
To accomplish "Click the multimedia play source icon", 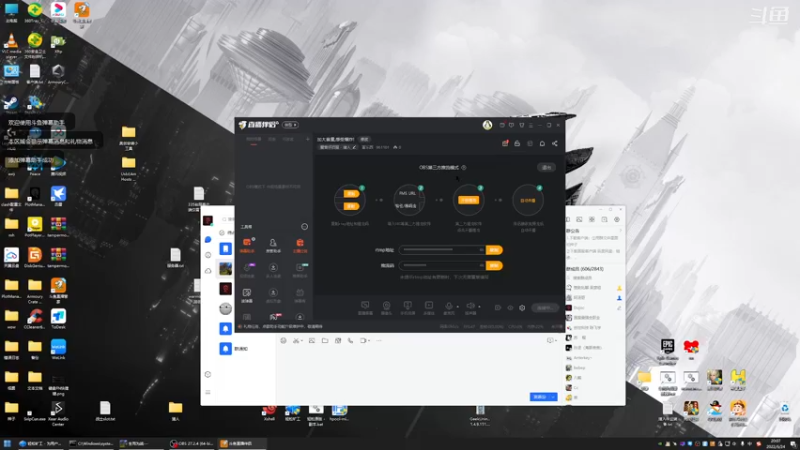I will [x=429, y=305].
